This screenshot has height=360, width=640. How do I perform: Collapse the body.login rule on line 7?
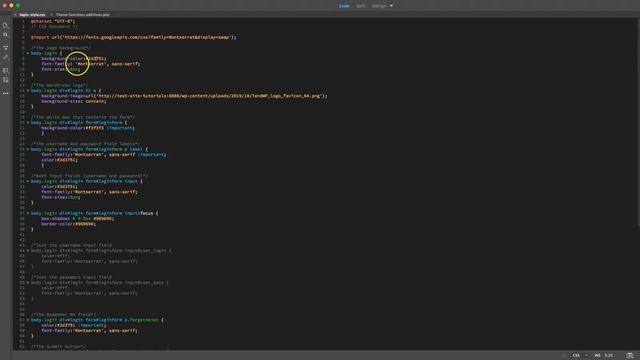click(x=28, y=53)
